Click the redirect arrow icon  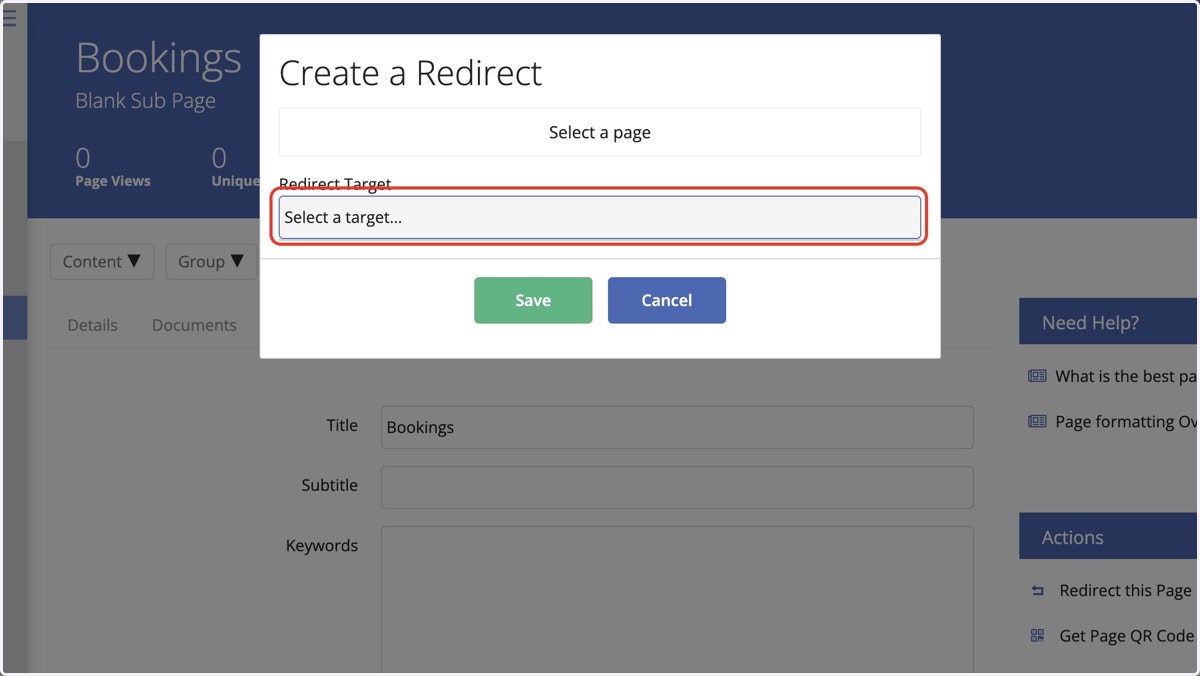[x=1037, y=591]
